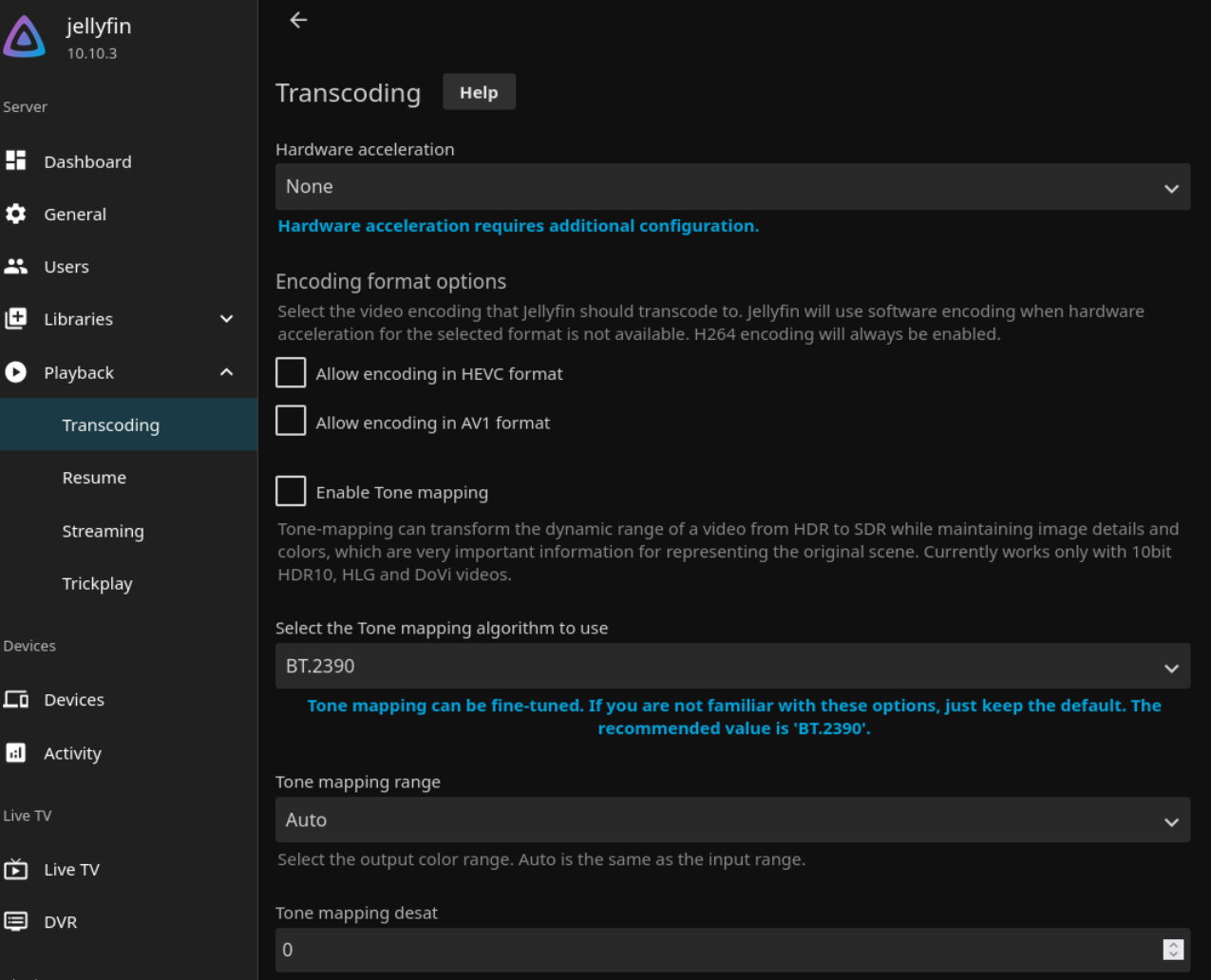Click the Tone mapping desat stepper arrows
The height and width of the screenshot is (980, 1211).
click(x=1173, y=950)
